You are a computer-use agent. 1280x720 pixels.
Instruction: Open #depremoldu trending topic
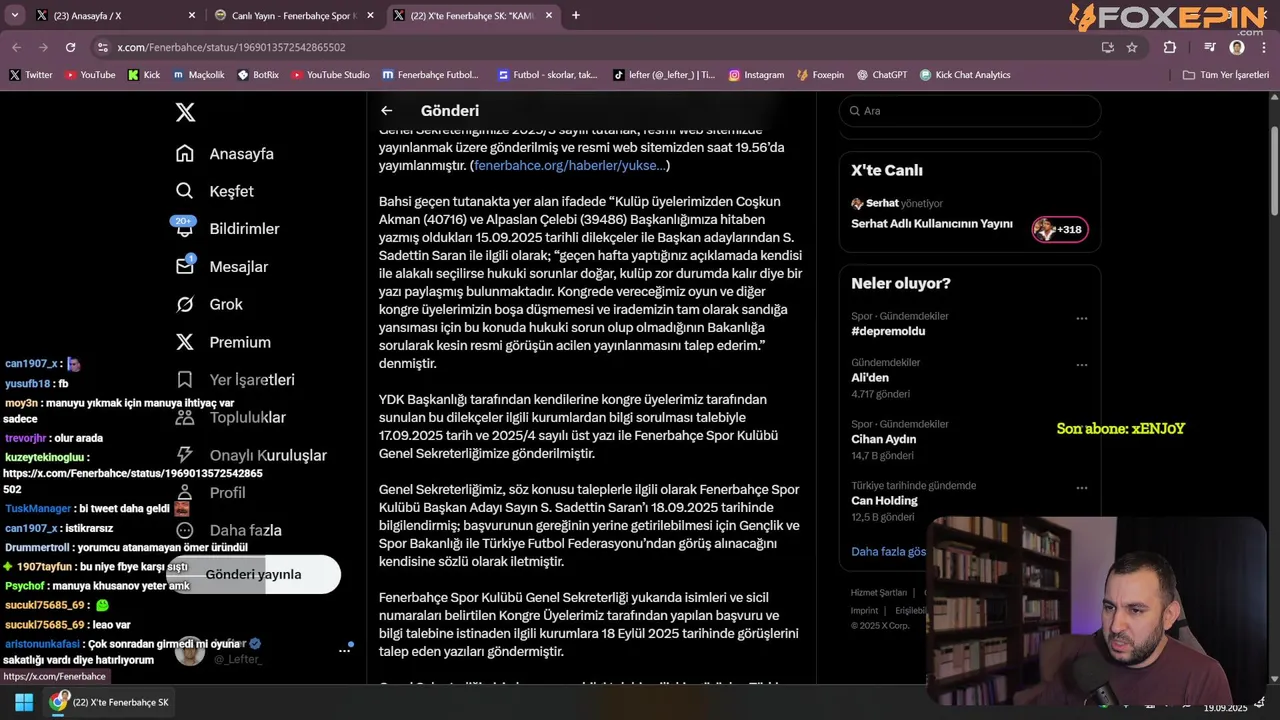pyautogui.click(x=888, y=331)
